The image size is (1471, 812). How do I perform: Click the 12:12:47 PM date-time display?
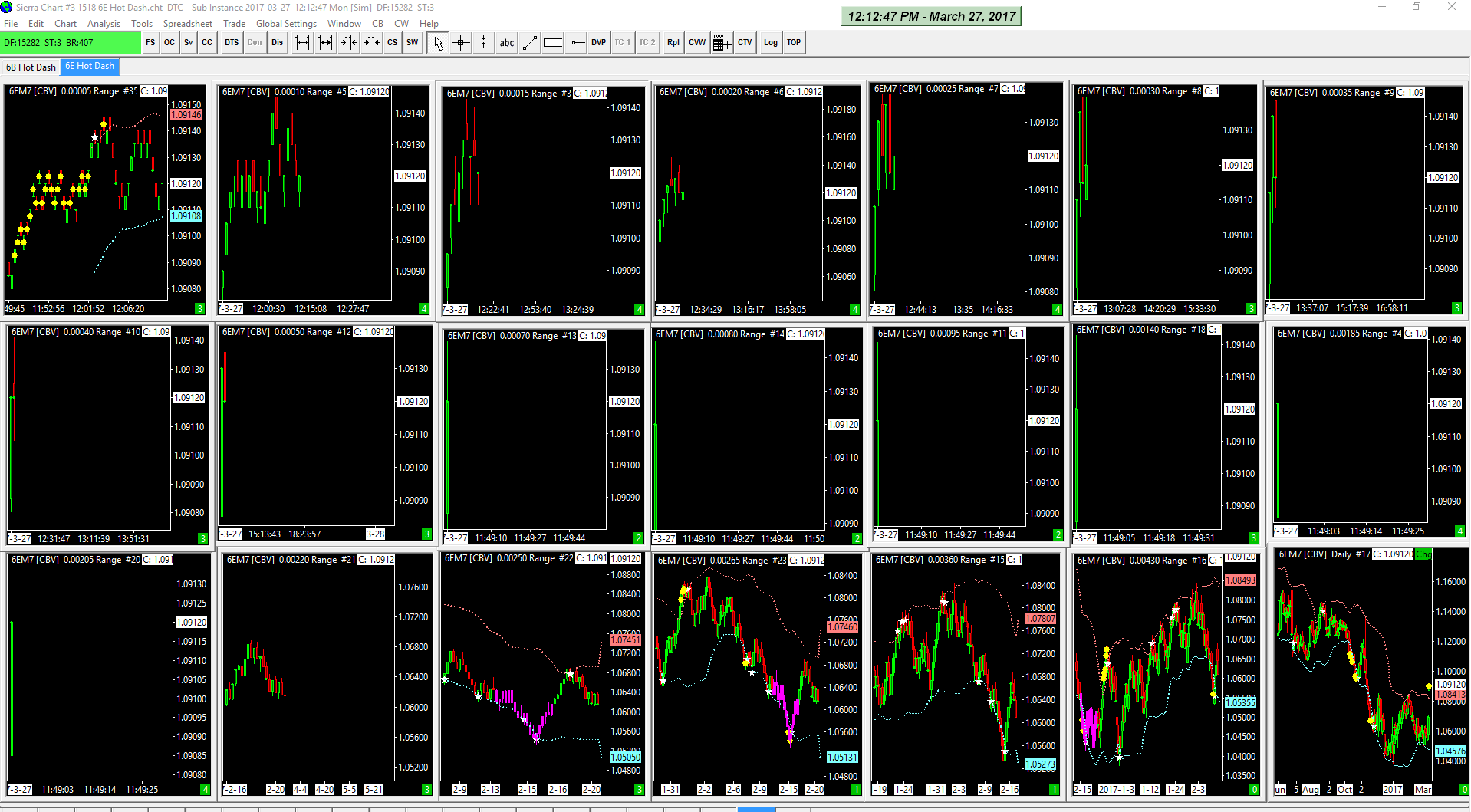tap(931, 16)
